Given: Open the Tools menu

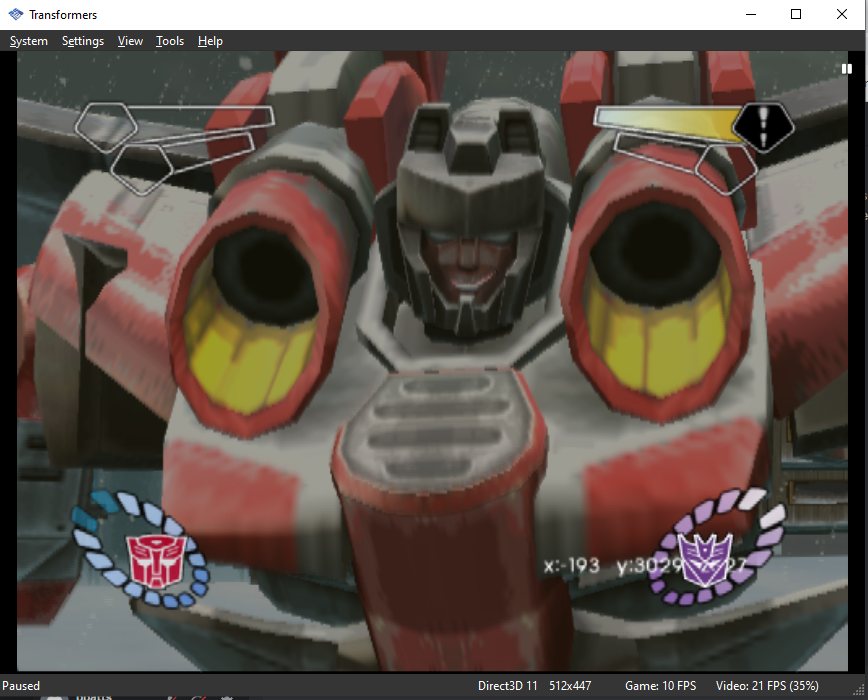Looking at the screenshot, I should pyautogui.click(x=170, y=41).
